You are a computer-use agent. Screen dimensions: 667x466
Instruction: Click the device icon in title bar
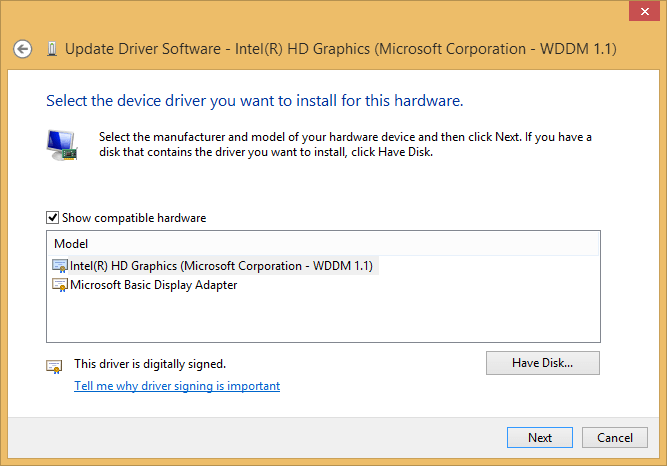click(51, 49)
